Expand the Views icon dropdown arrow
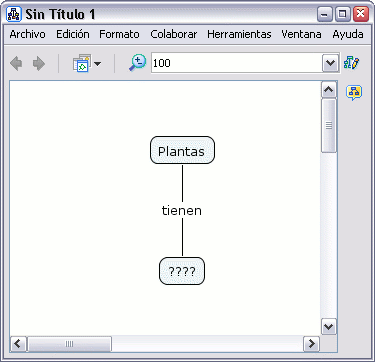 [97, 63]
